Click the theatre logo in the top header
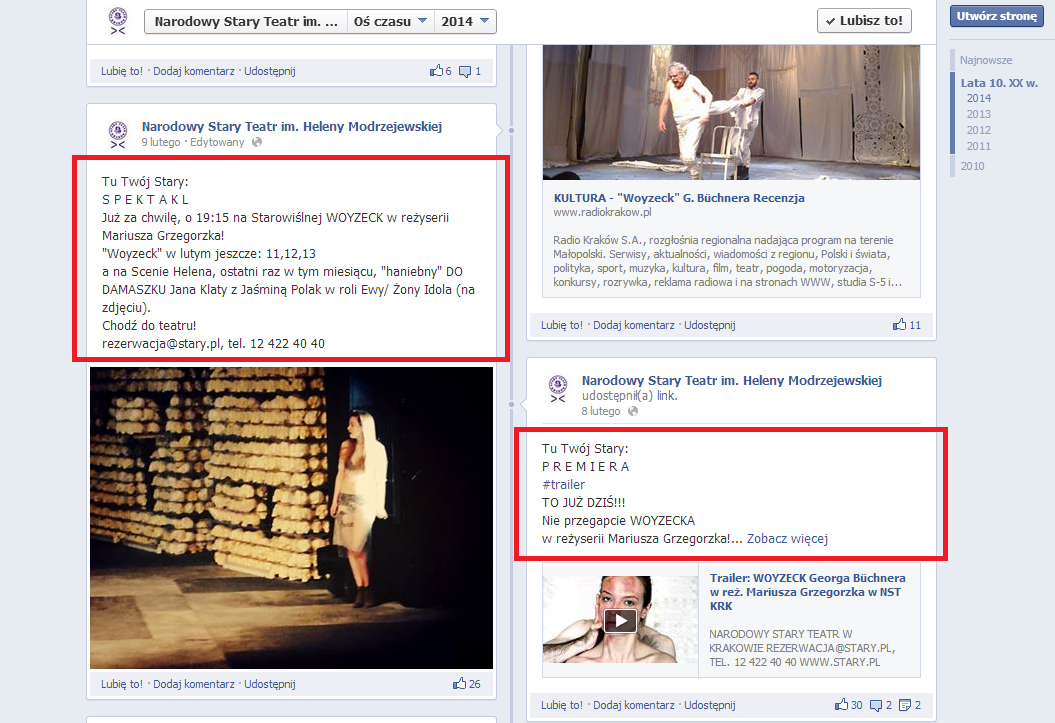This screenshot has height=723, width=1055. coord(118,21)
